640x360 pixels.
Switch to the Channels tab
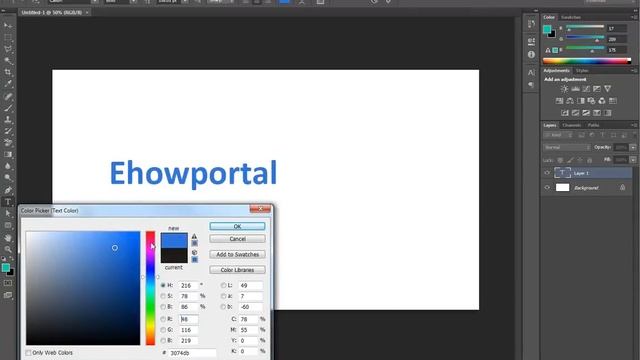tap(571, 125)
